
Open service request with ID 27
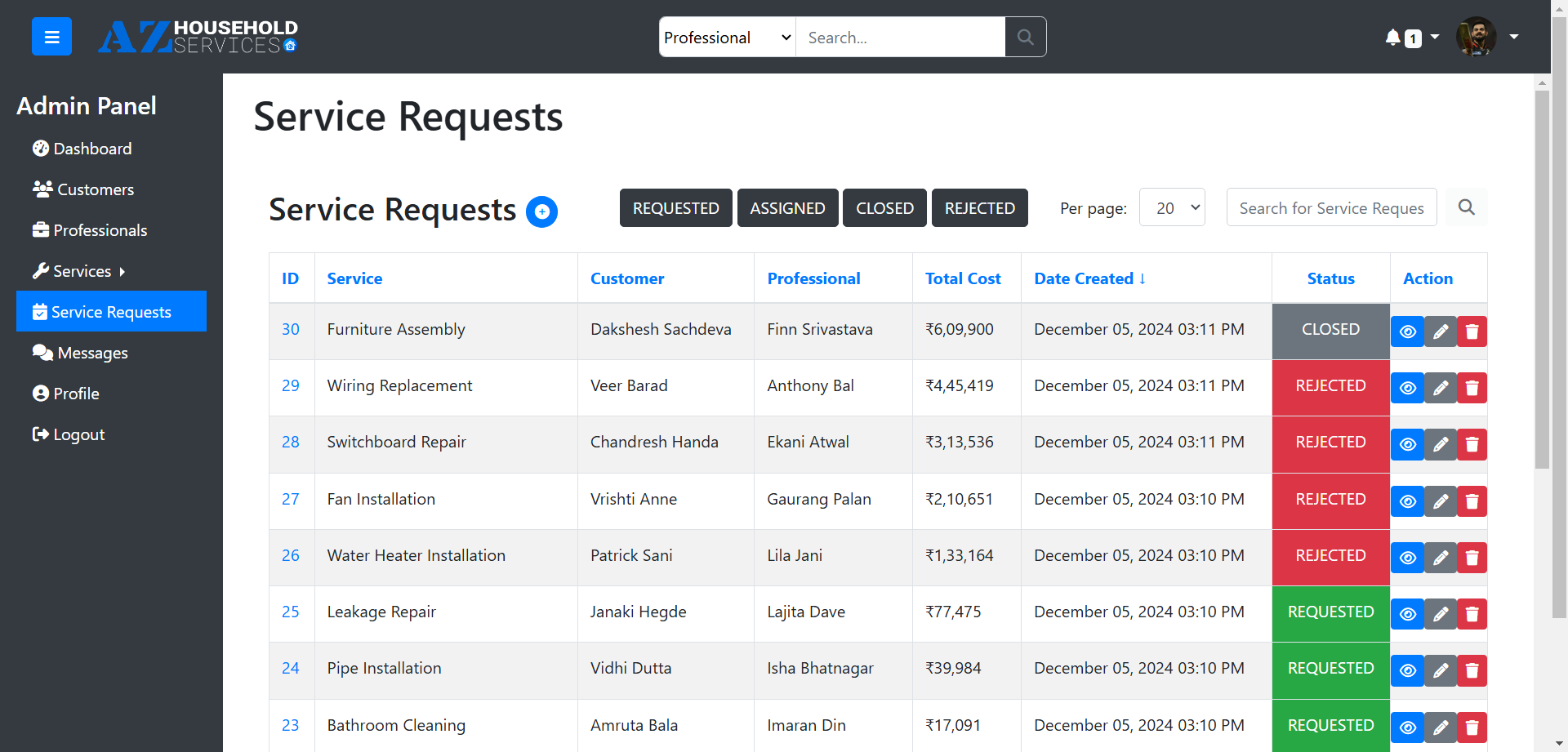pos(291,499)
